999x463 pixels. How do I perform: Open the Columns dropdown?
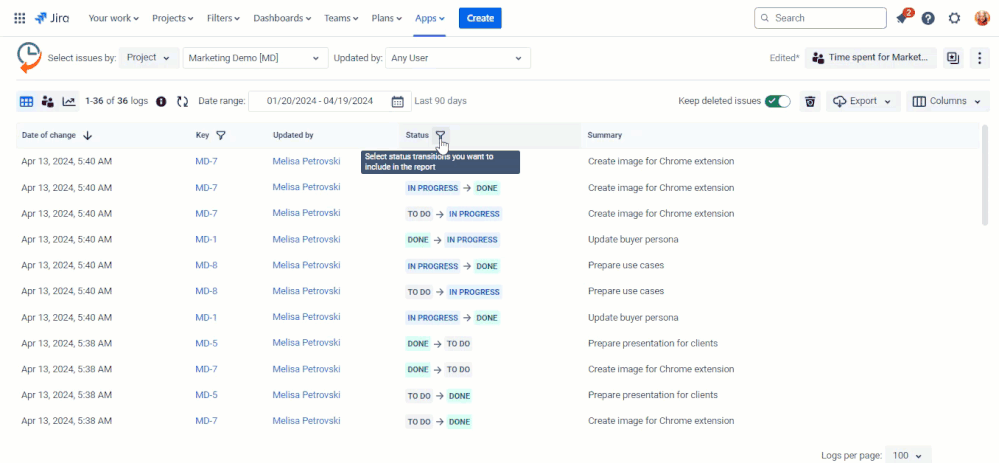coord(947,101)
